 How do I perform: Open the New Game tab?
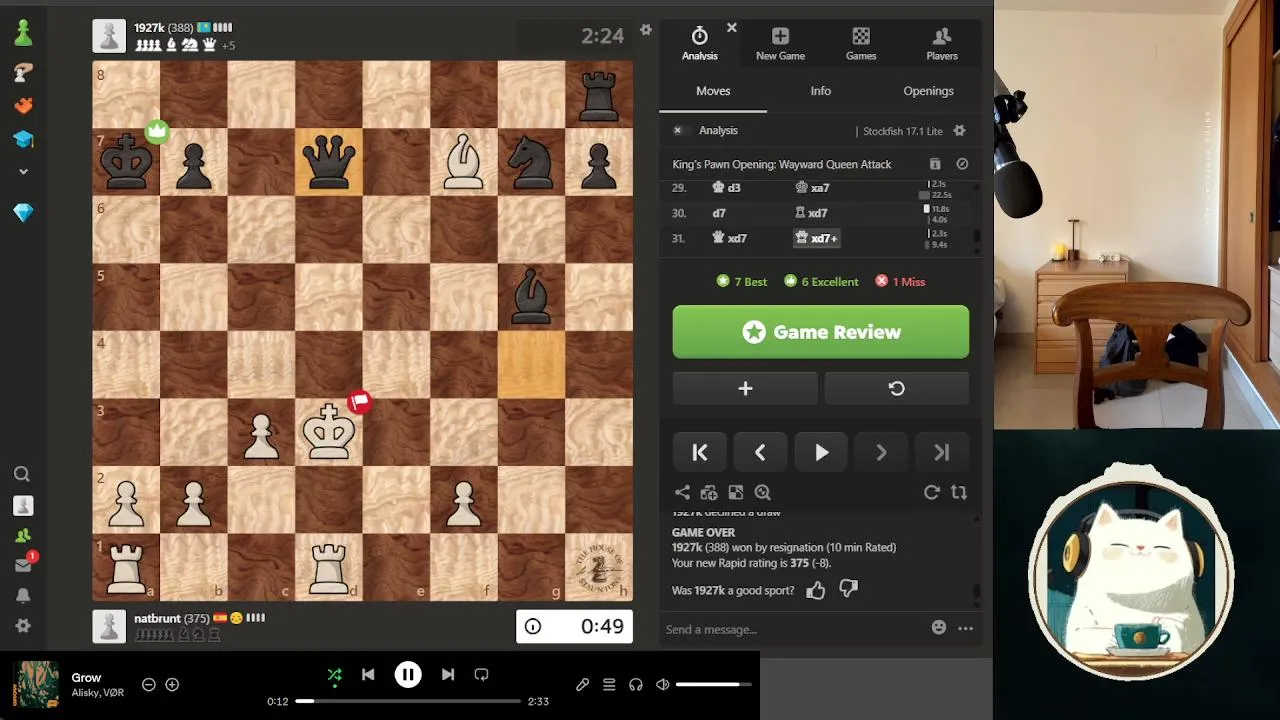[x=780, y=44]
